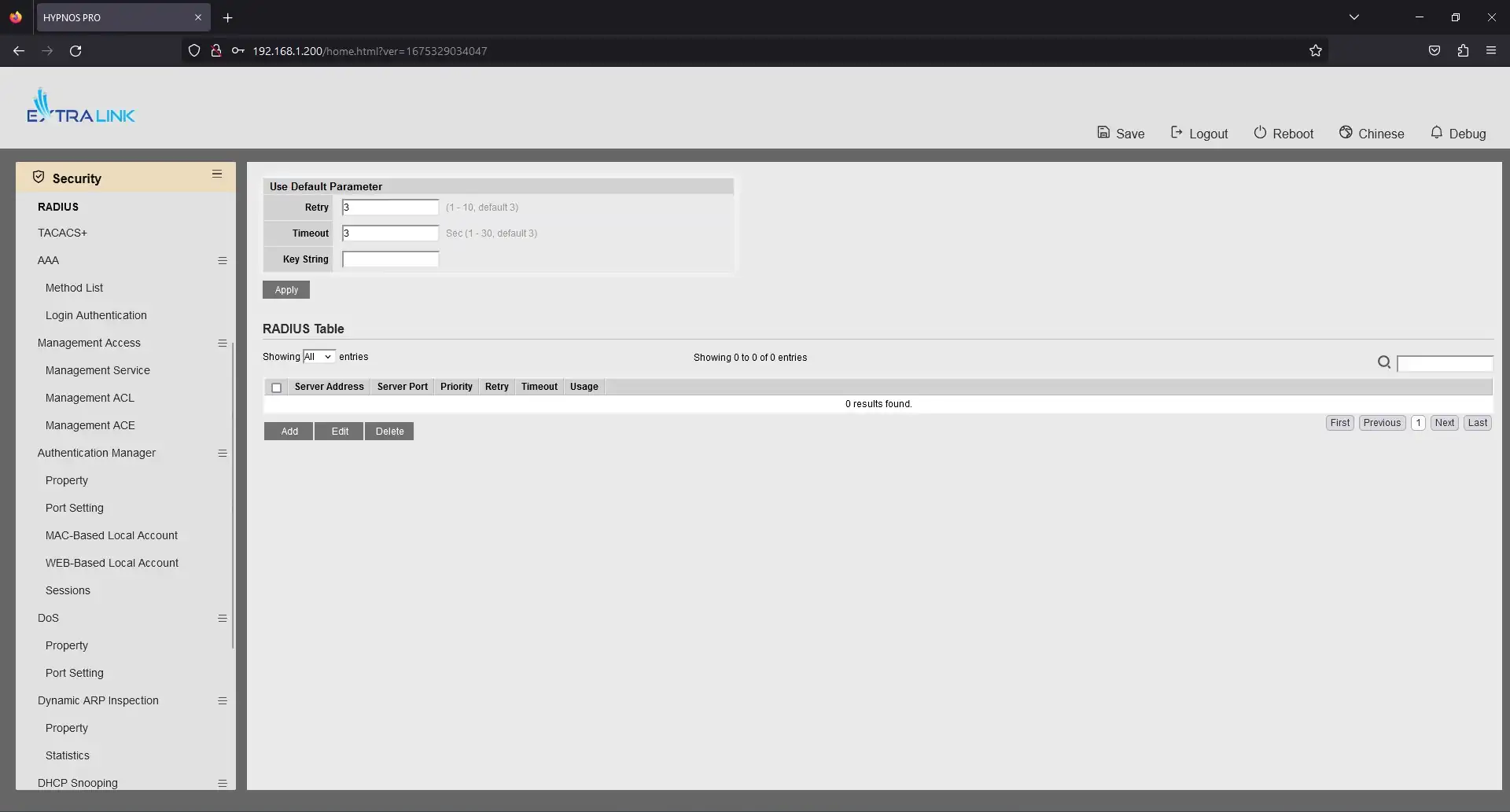
Task: Open TACACS+ page in sidebar
Action: coord(62,233)
